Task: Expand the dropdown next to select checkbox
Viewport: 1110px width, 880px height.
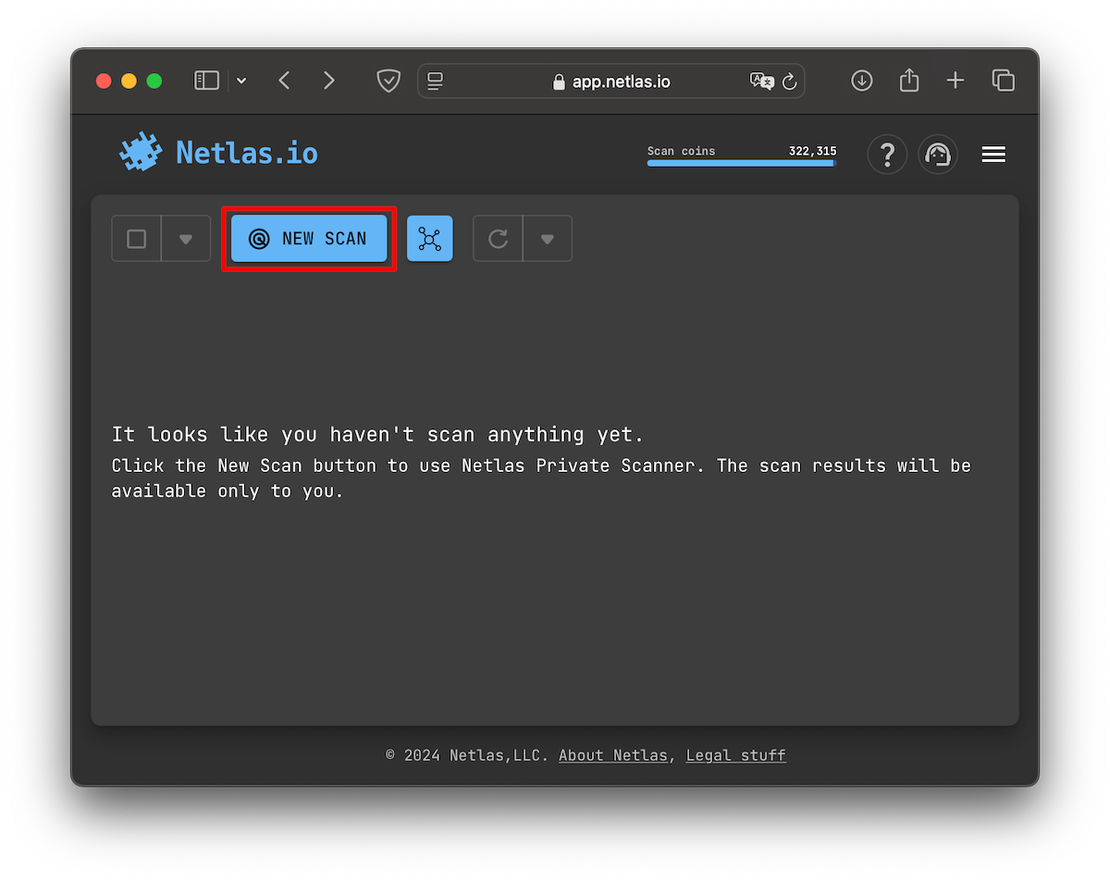Action: tap(185, 239)
